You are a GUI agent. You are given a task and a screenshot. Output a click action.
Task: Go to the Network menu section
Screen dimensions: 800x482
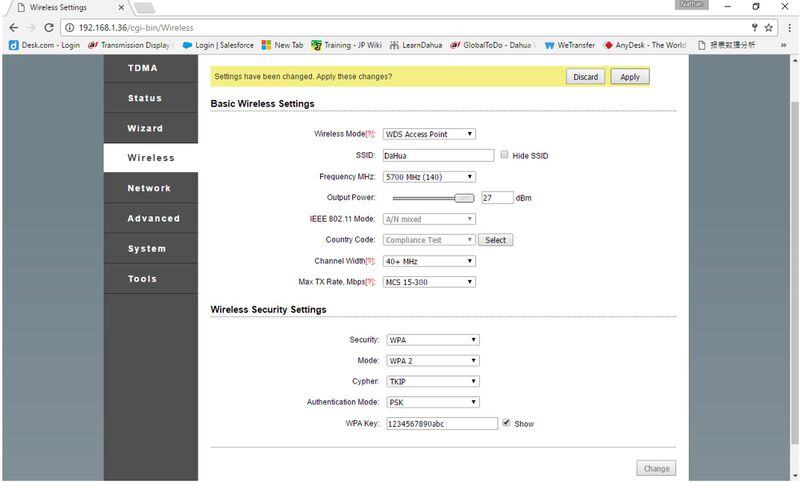pos(151,188)
